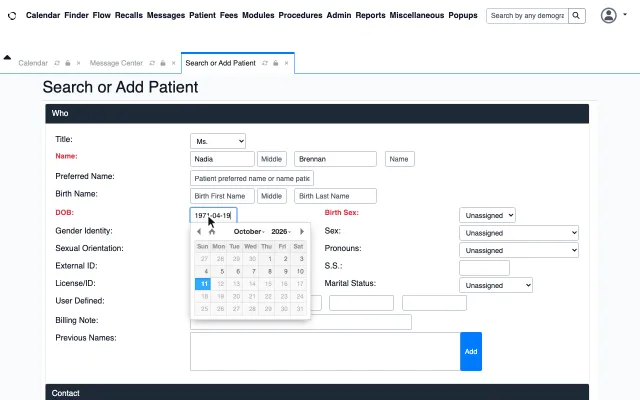
Task: Go to next month in datepicker
Action: pos(302,231)
